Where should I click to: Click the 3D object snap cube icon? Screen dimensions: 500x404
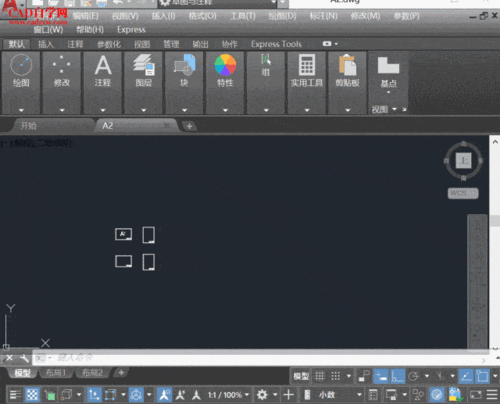click(x=66, y=395)
